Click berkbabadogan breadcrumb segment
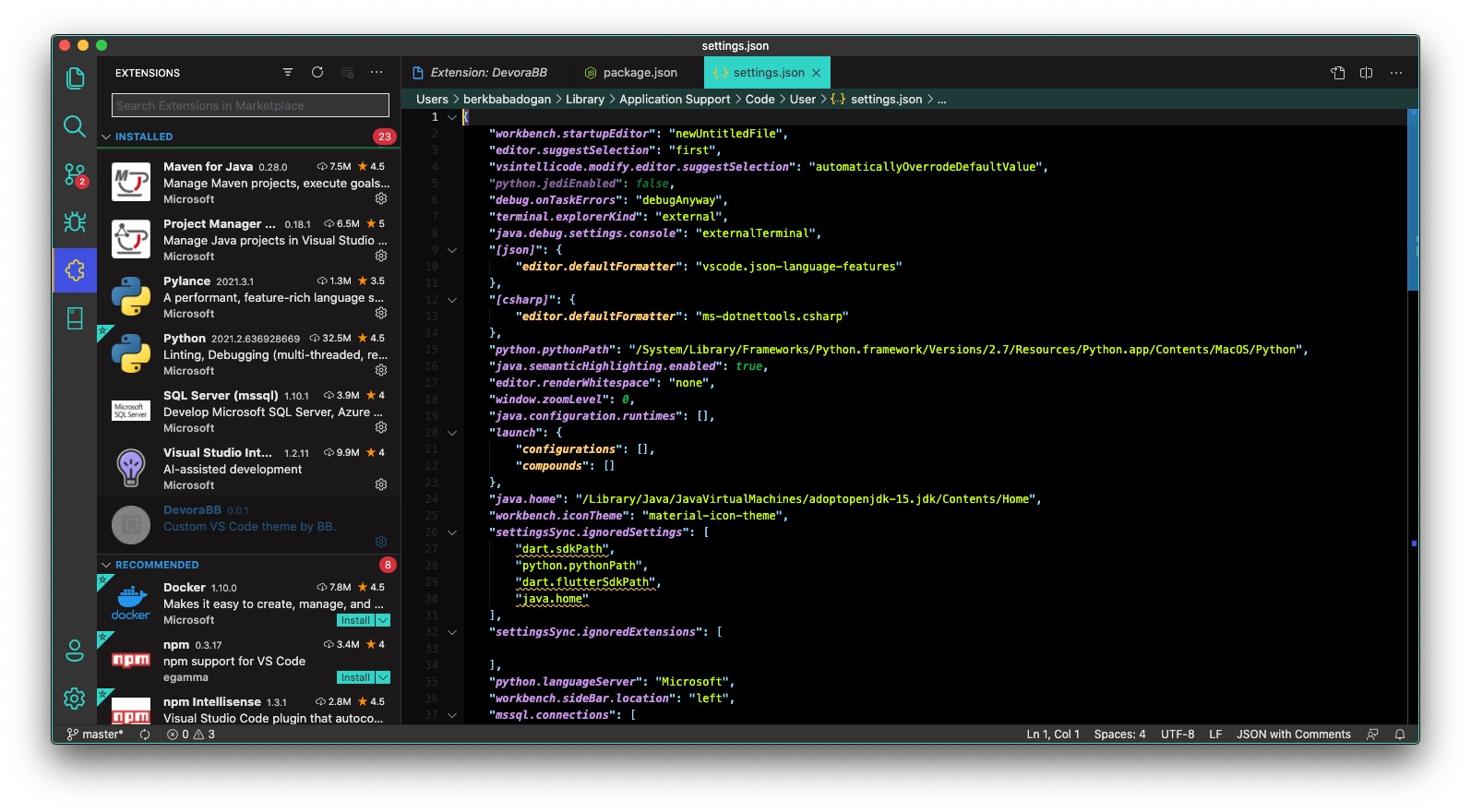Screen dimensions: 1471x812 tap(507, 100)
